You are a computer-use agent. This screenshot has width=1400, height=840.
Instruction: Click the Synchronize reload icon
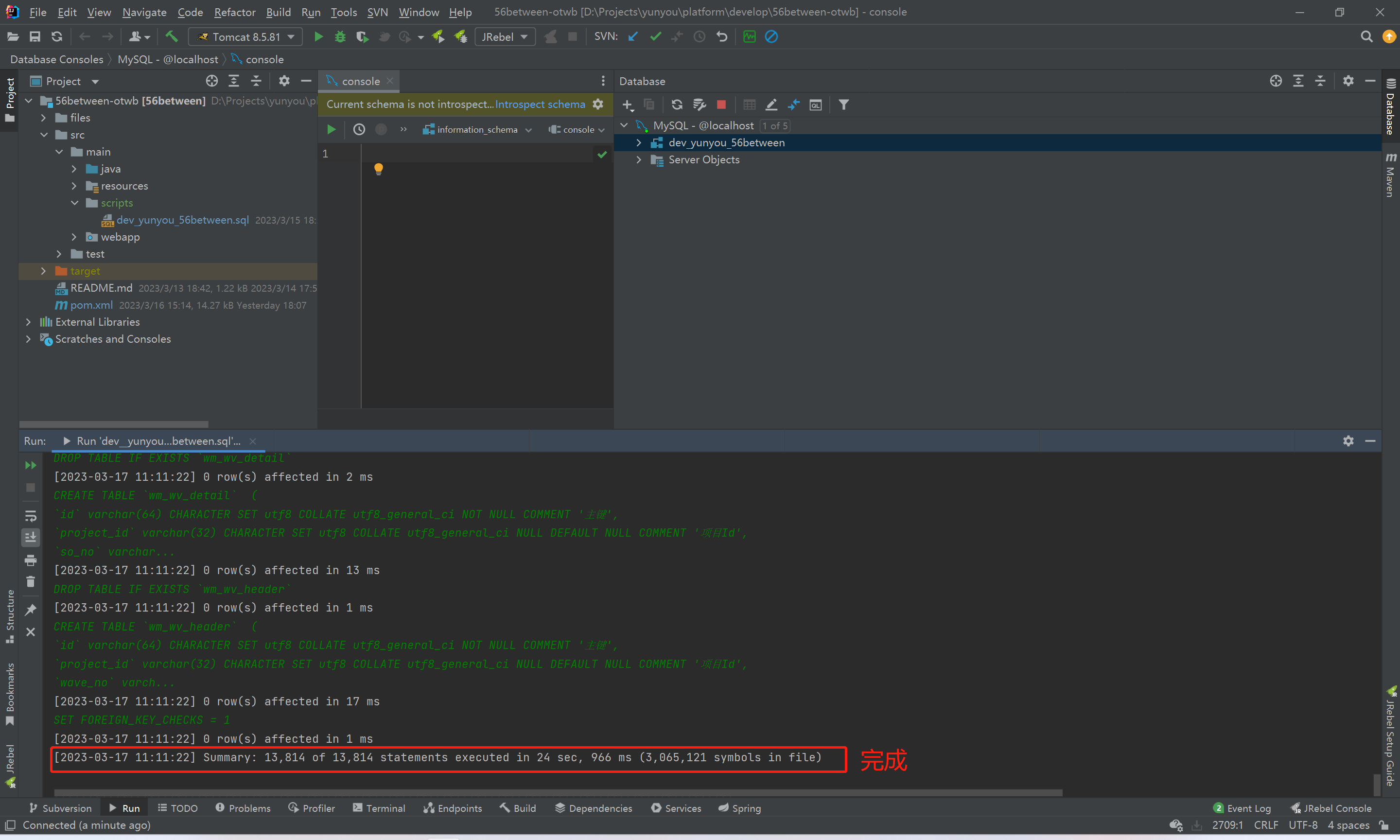[56, 37]
